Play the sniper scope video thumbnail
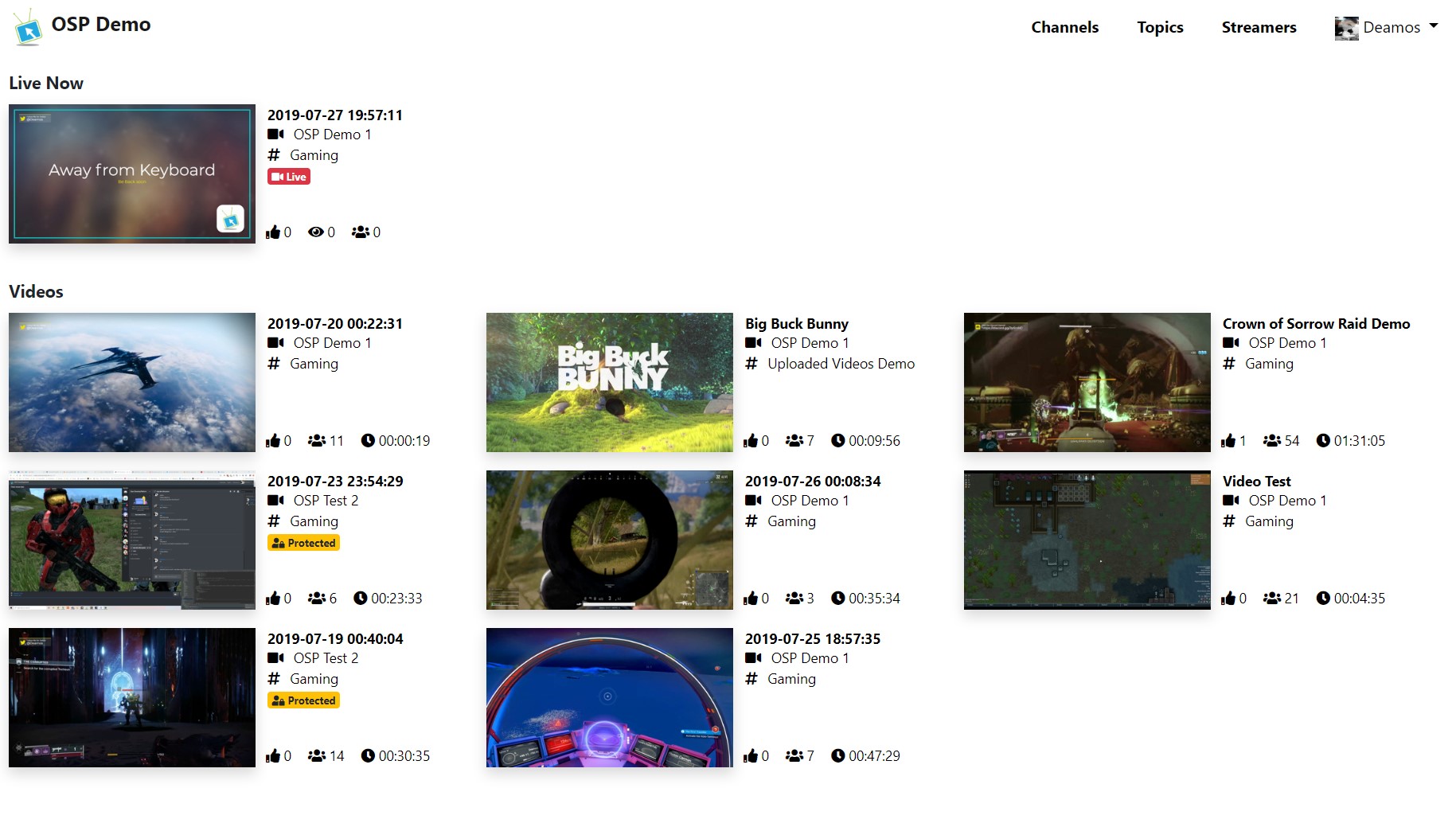The image size is (1456, 827). tap(609, 540)
